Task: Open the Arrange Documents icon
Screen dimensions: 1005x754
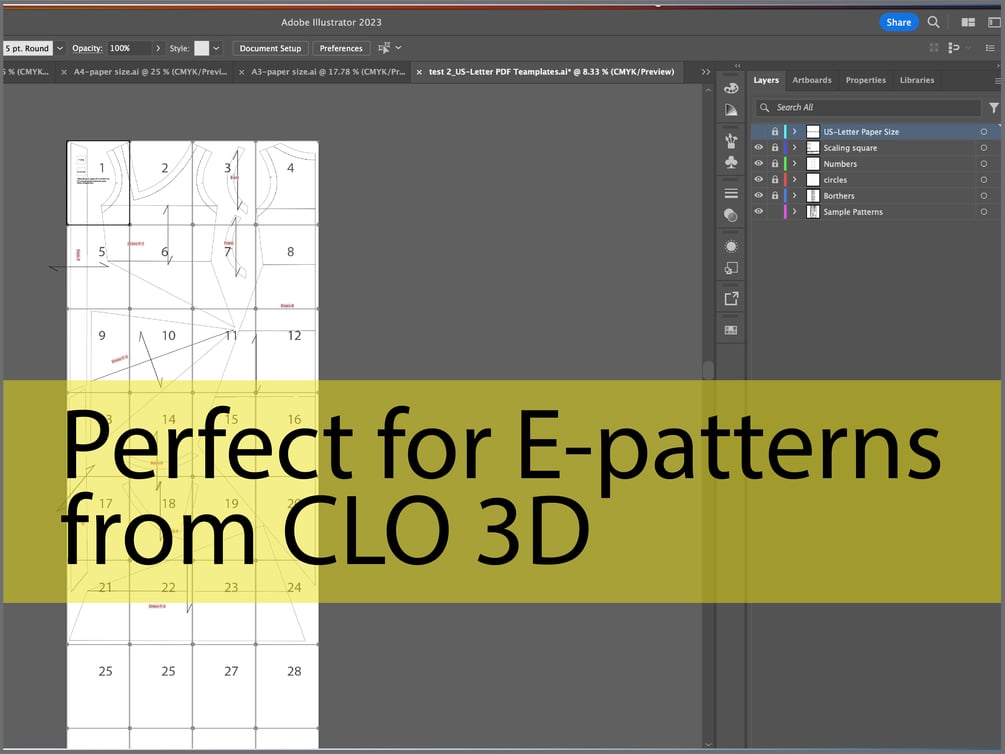Action: point(968,22)
